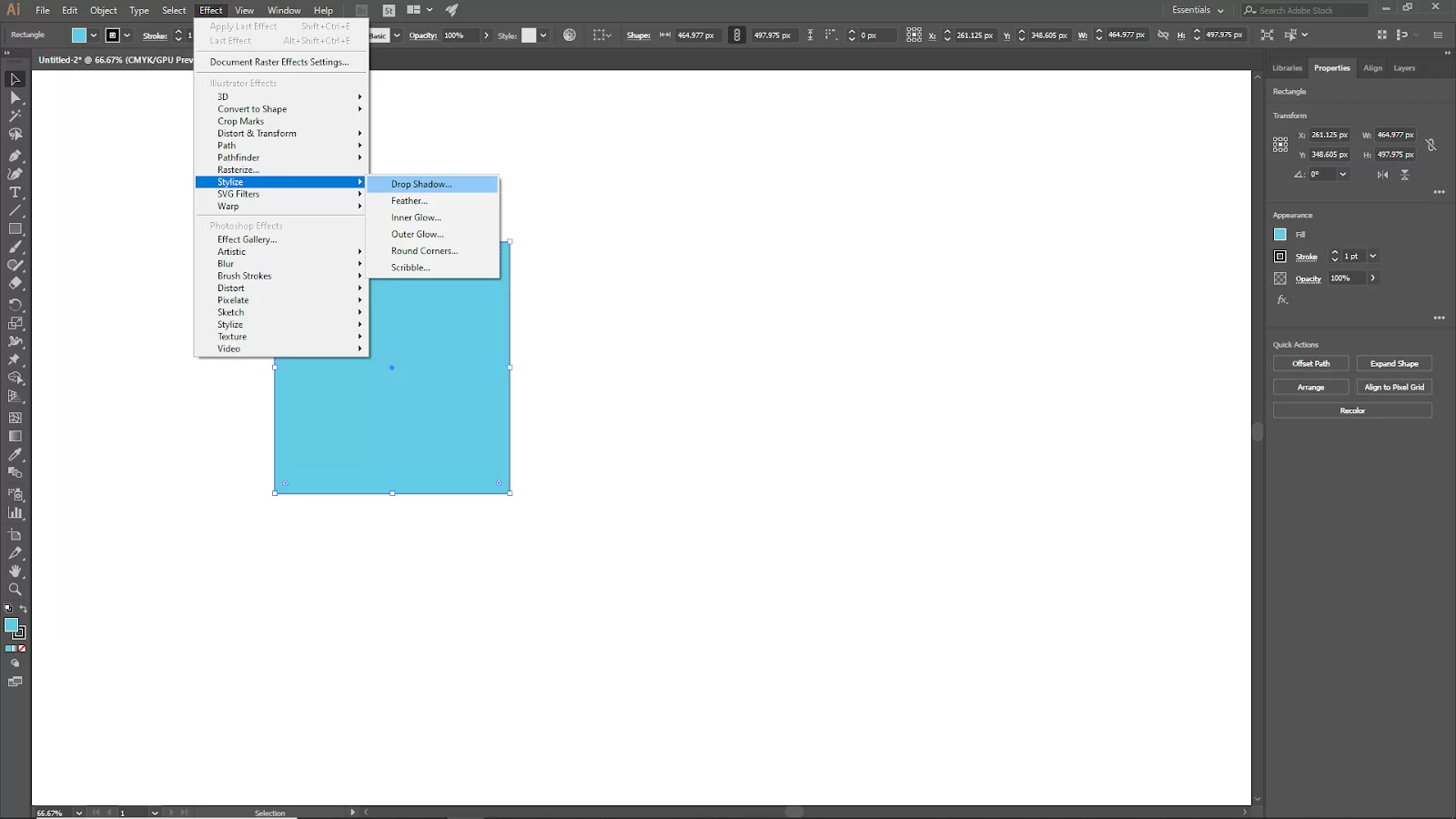The image size is (1456, 819).
Task: Click the GPU performance rocket icon
Action: (x=451, y=10)
